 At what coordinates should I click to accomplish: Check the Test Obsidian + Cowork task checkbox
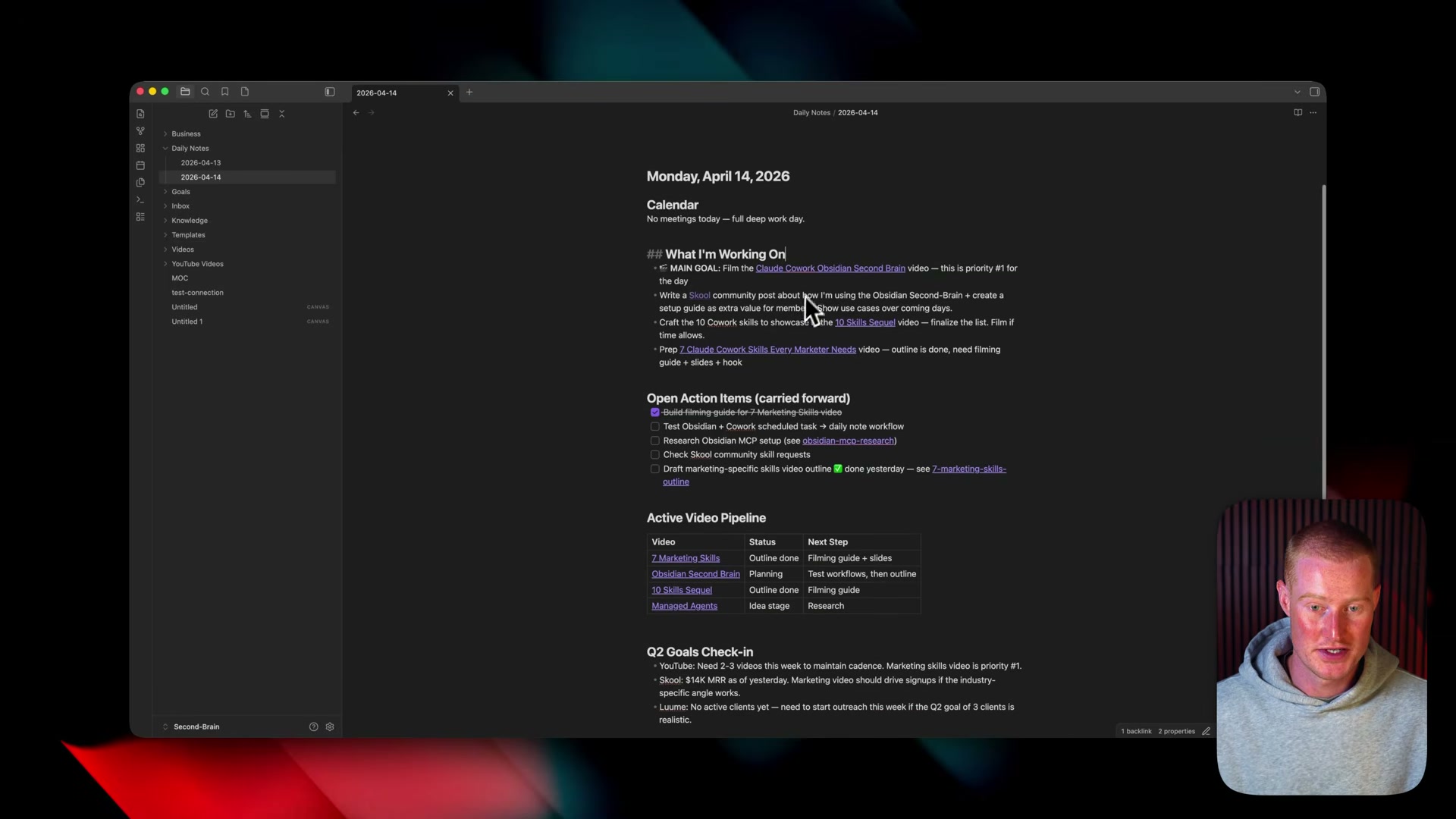[654, 426]
